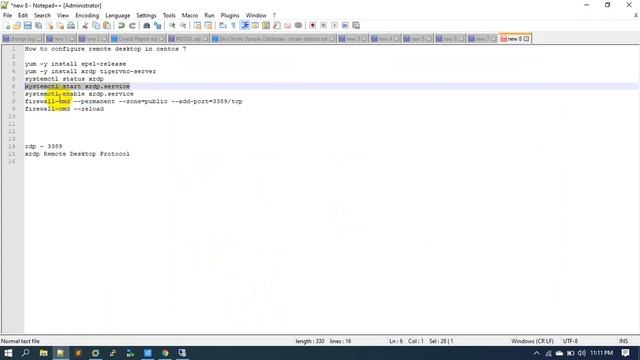Click 'Normal text file' in status bar
This screenshot has width=640, height=360.
coord(20,341)
